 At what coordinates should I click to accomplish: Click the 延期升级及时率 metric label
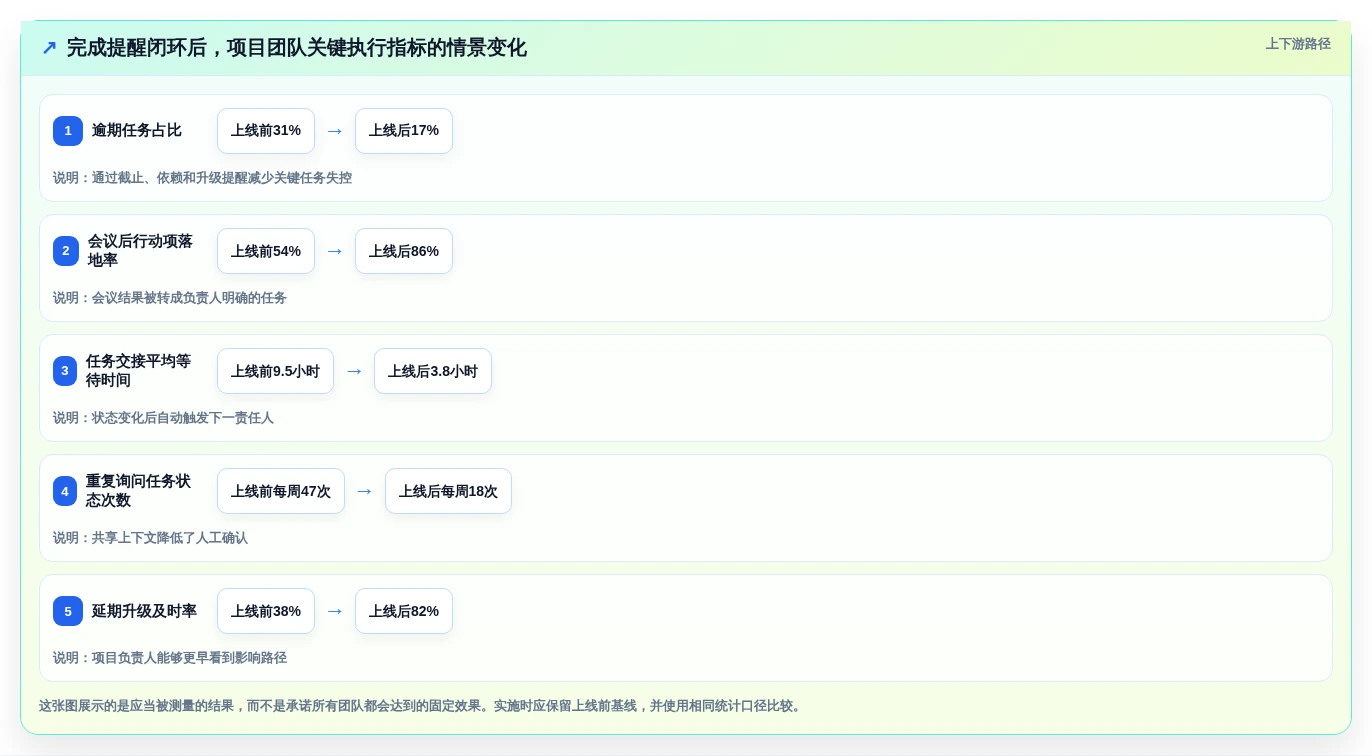[145, 611]
